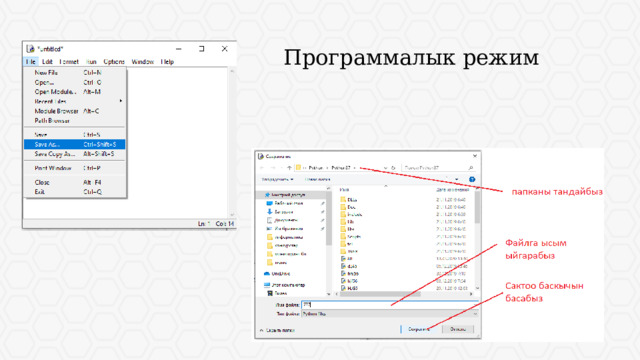Choose Print Window from the File menu

tap(75, 168)
